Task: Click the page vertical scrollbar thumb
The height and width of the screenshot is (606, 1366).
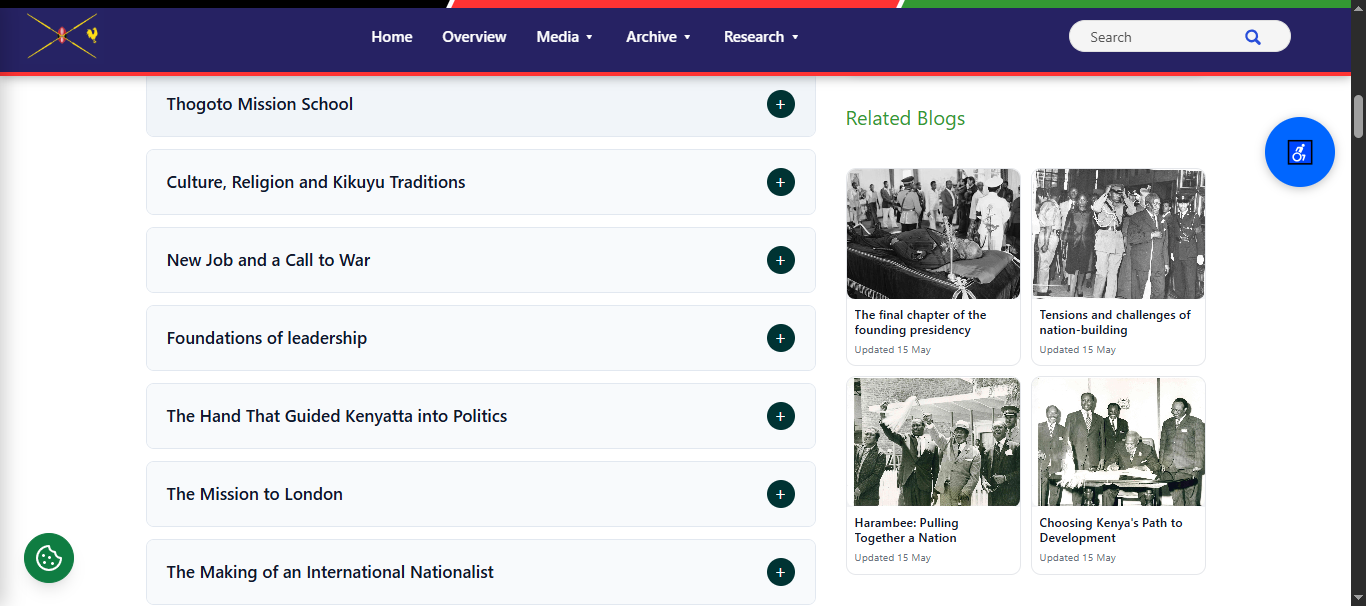Action: [x=1358, y=116]
